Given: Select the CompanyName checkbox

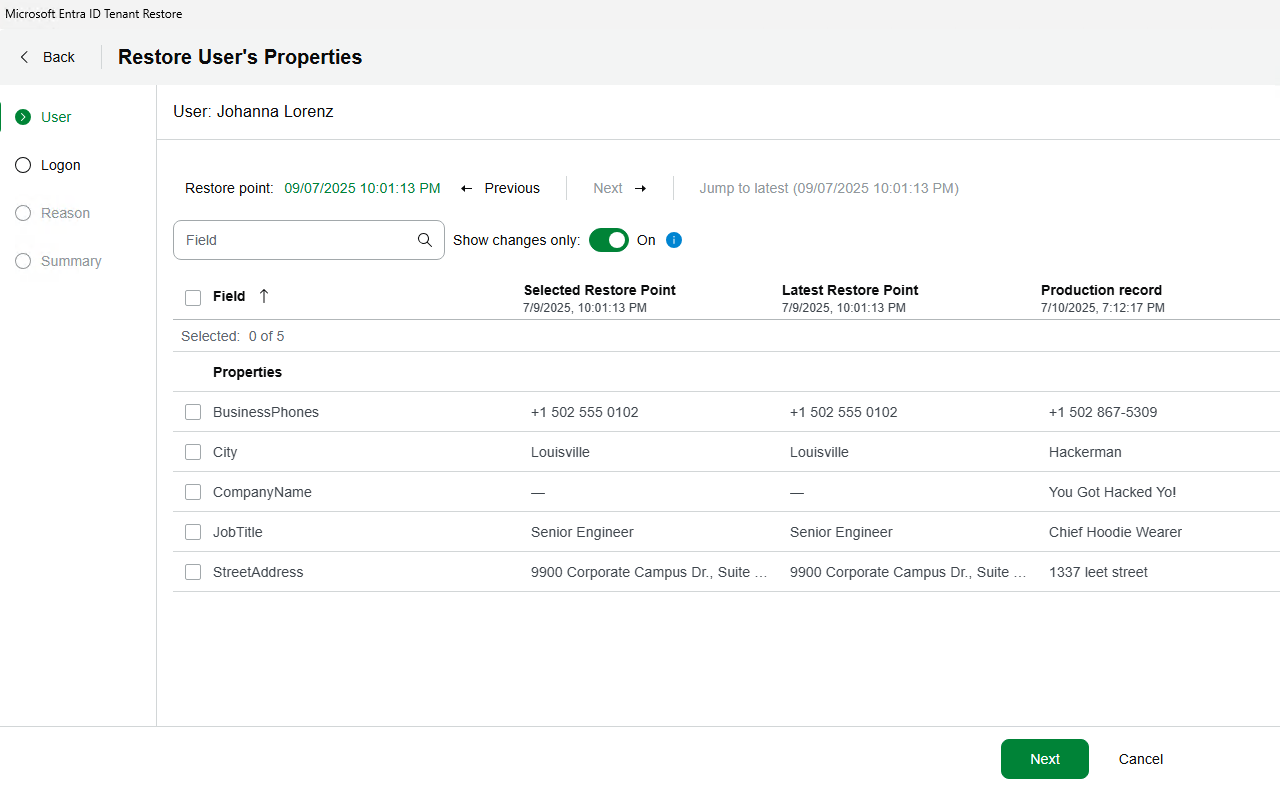Looking at the screenshot, I should [x=193, y=492].
